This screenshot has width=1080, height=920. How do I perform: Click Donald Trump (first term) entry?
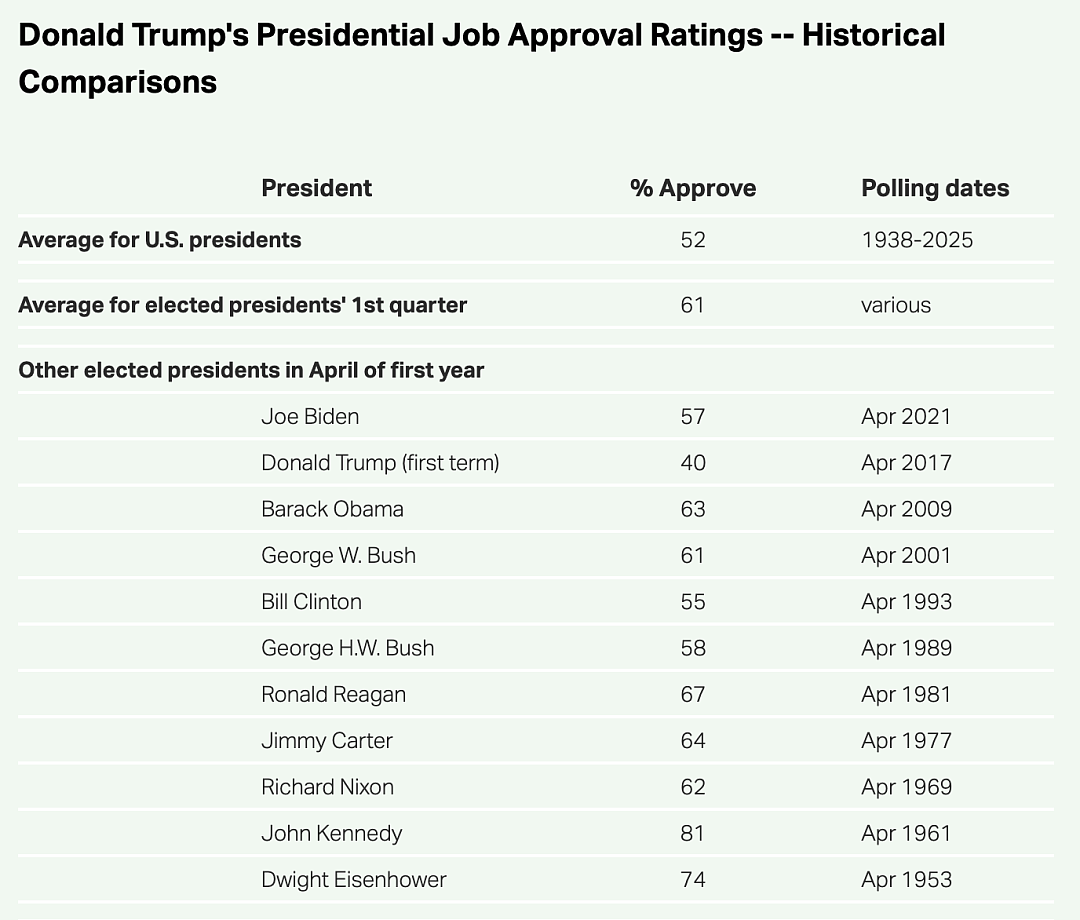click(380, 463)
